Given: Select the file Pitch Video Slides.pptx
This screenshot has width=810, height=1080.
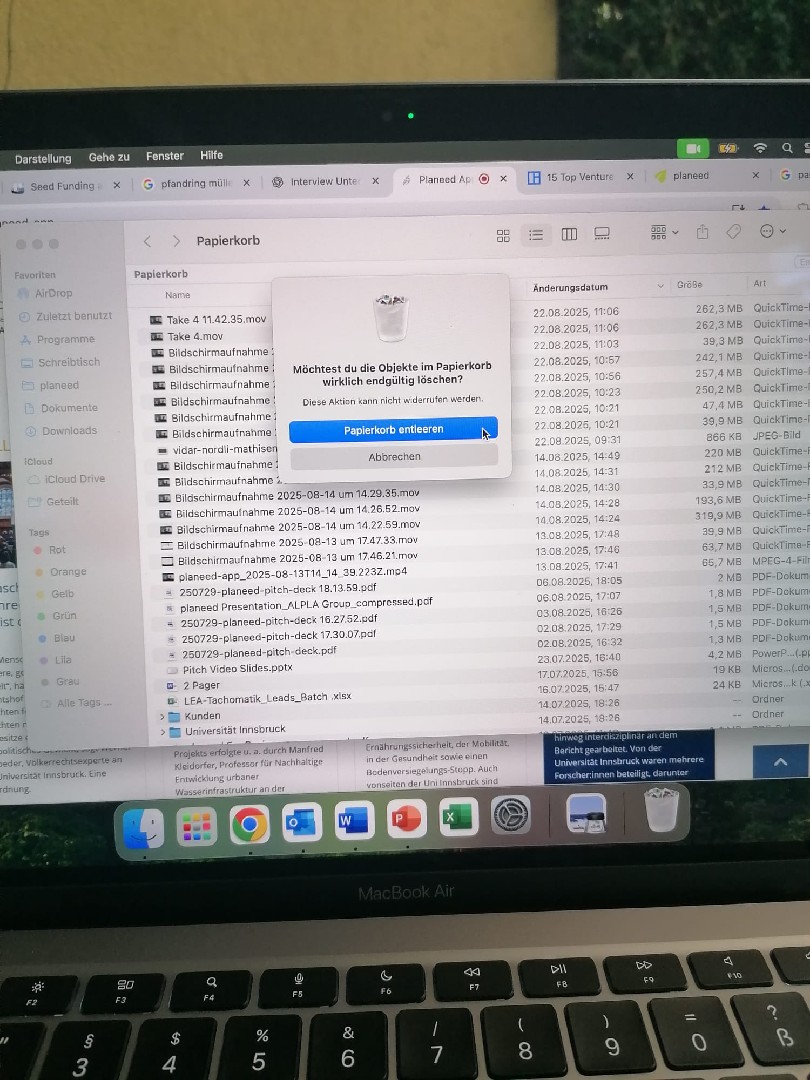Looking at the screenshot, I should pyautogui.click(x=237, y=669).
